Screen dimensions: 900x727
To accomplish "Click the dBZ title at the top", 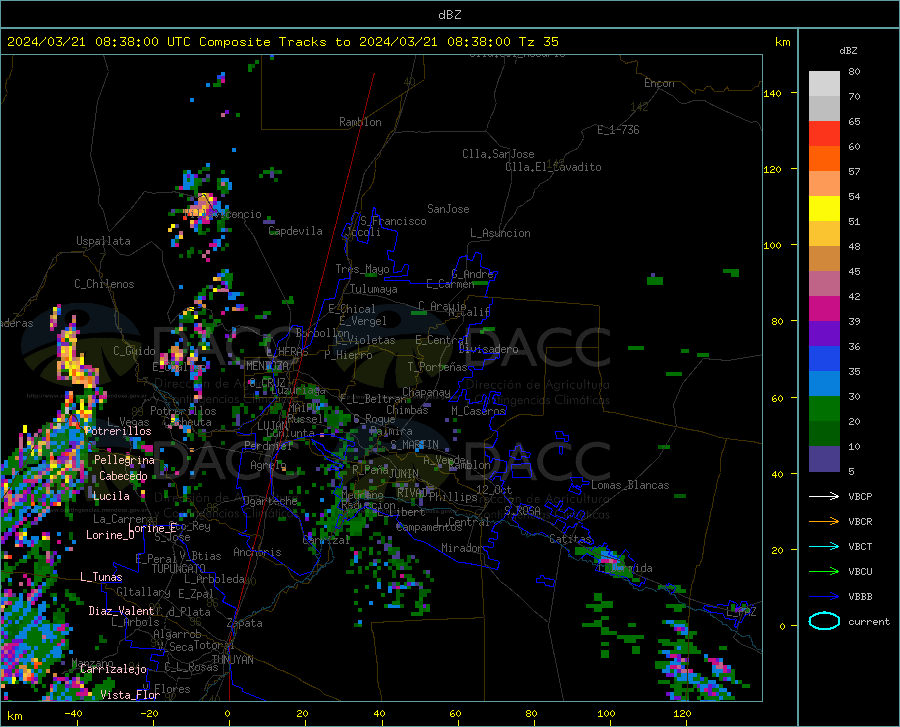I will tap(449, 15).
